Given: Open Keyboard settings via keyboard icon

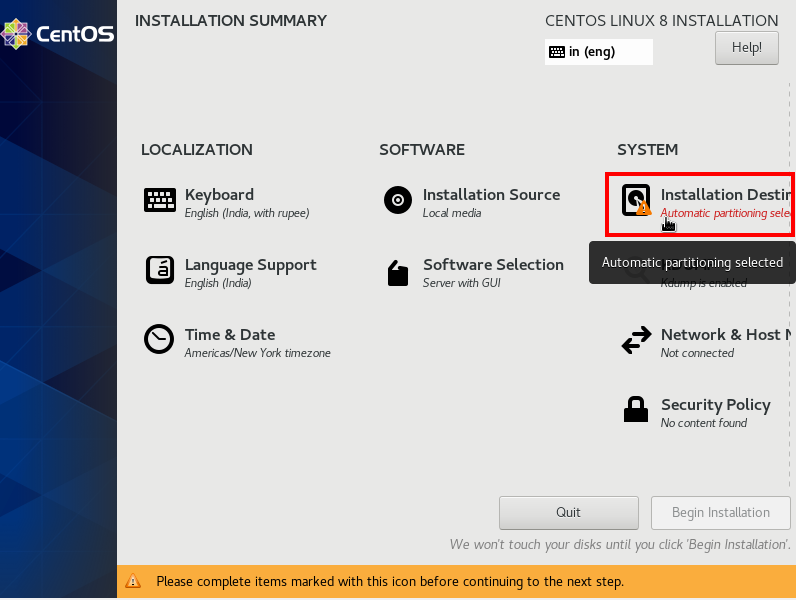Looking at the screenshot, I should [160, 200].
